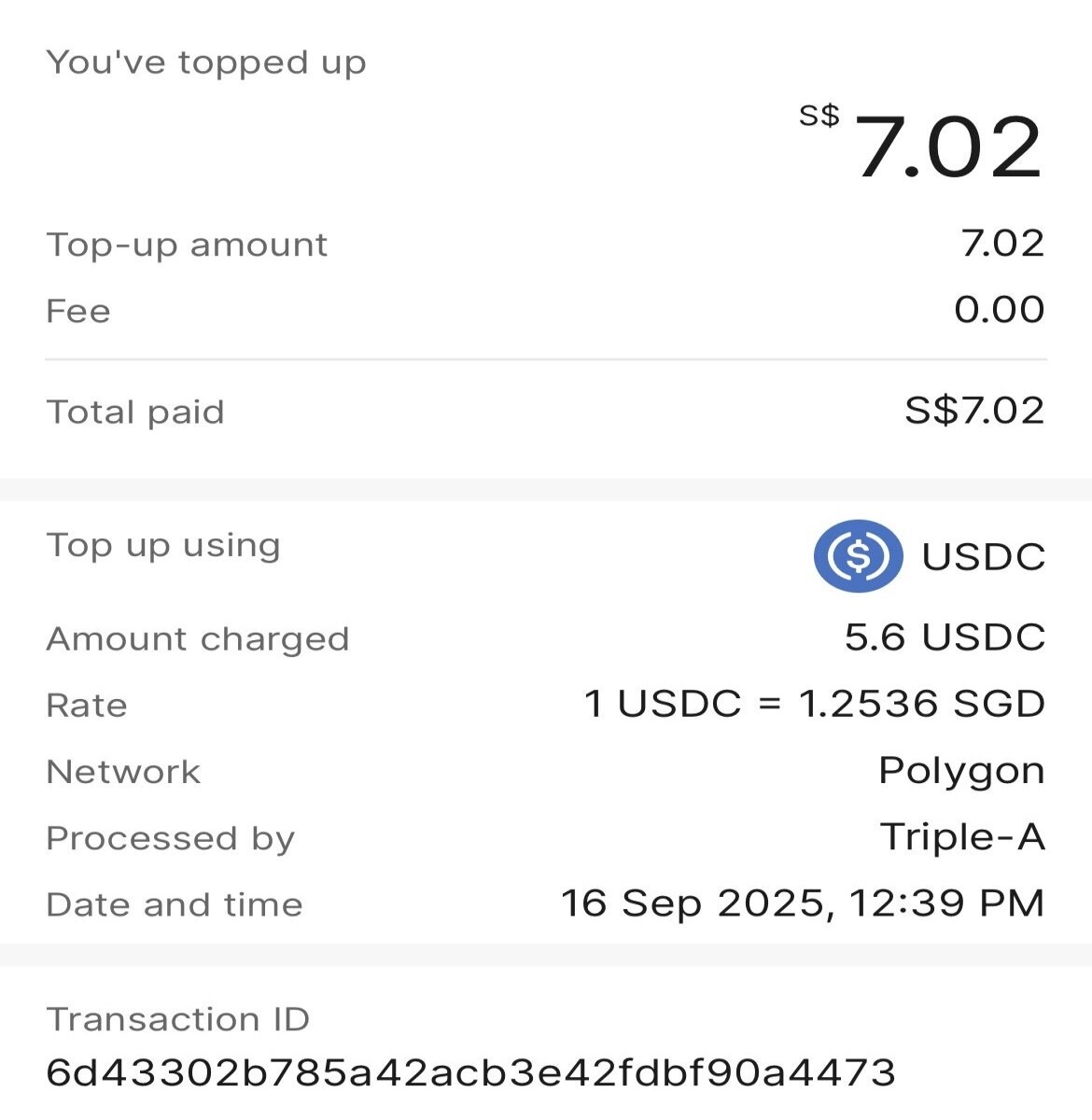Click the Amount charged label
The image size is (1092, 1120).
[198, 639]
